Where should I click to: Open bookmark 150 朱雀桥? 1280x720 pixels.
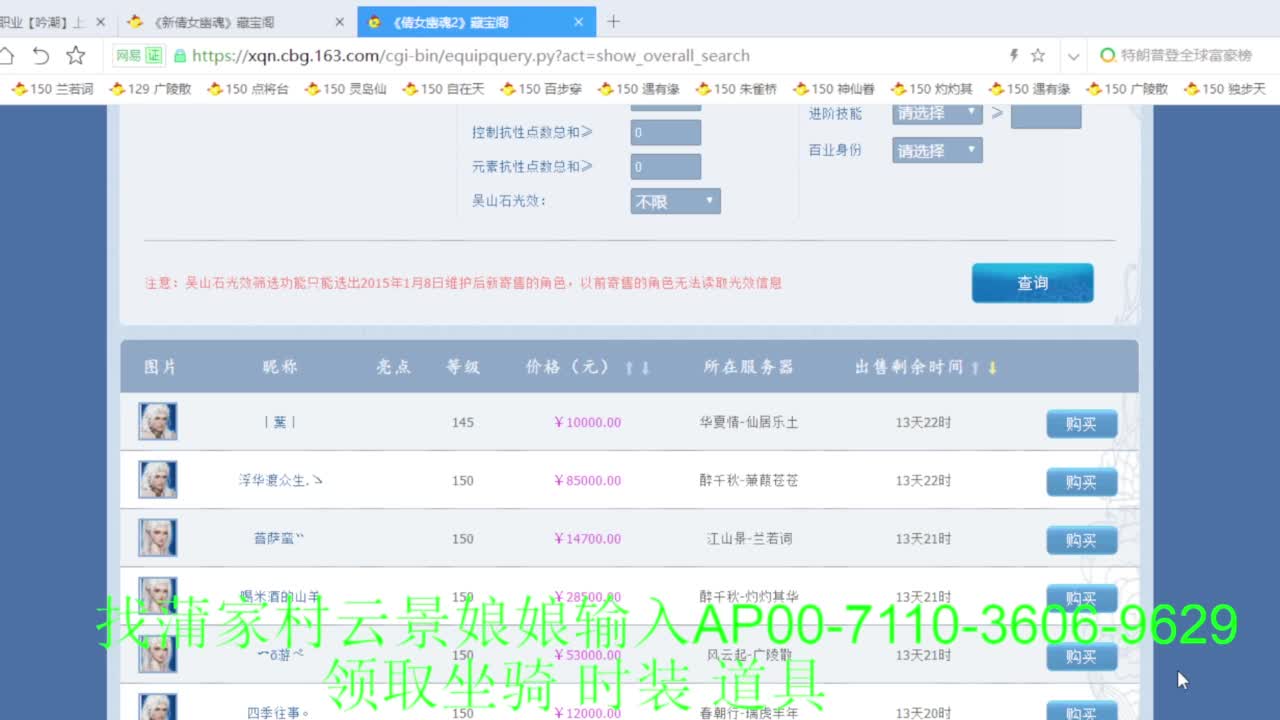(x=737, y=89)
